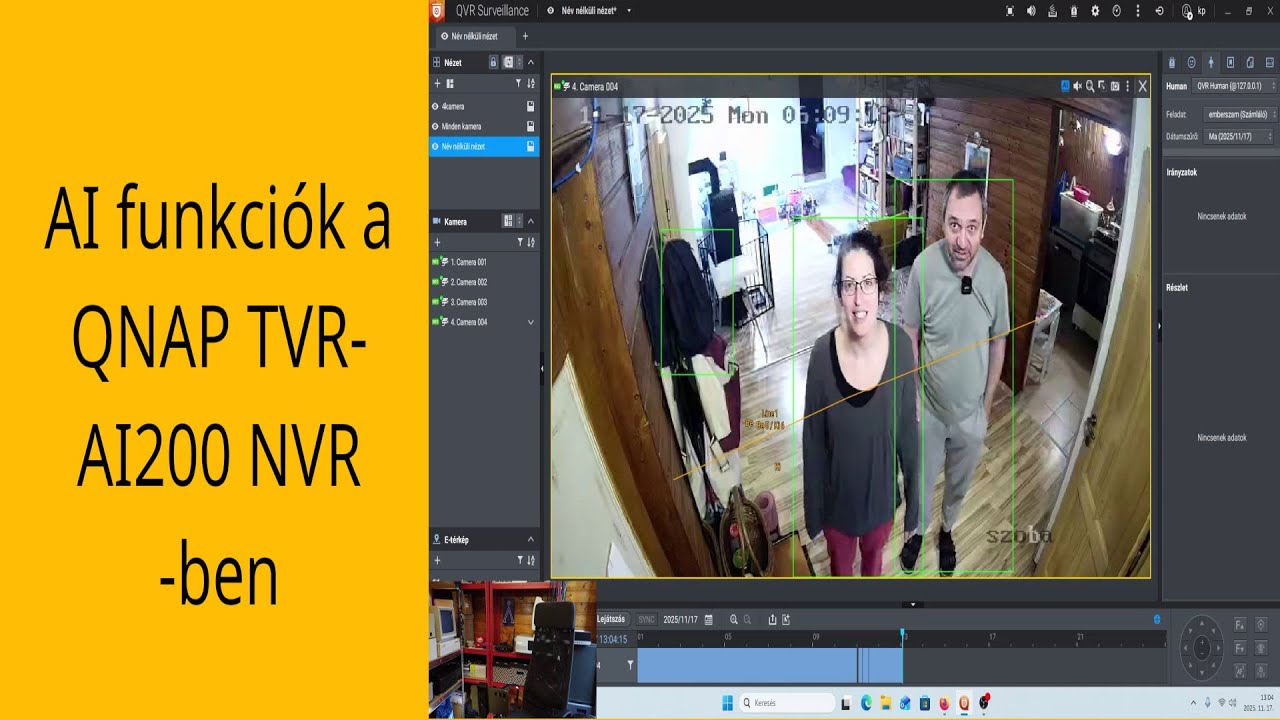Click save icon beside Minden kamera
1280x720 pixels.
coord(531,126)
